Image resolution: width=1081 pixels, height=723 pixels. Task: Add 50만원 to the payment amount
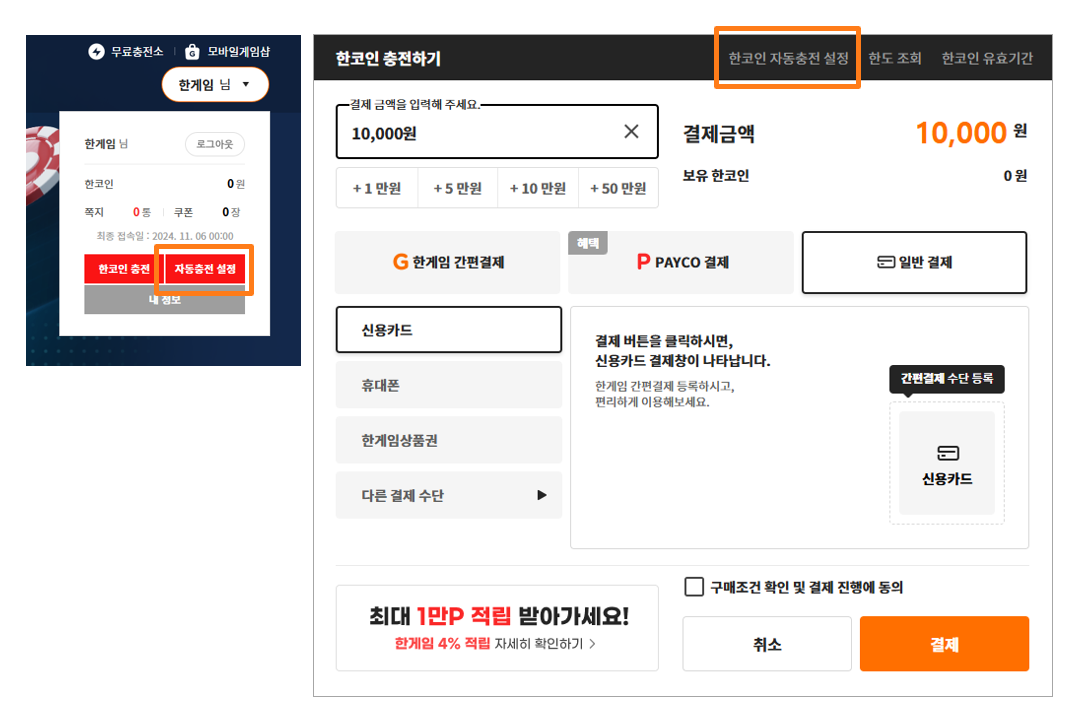[x=618, y=188]
